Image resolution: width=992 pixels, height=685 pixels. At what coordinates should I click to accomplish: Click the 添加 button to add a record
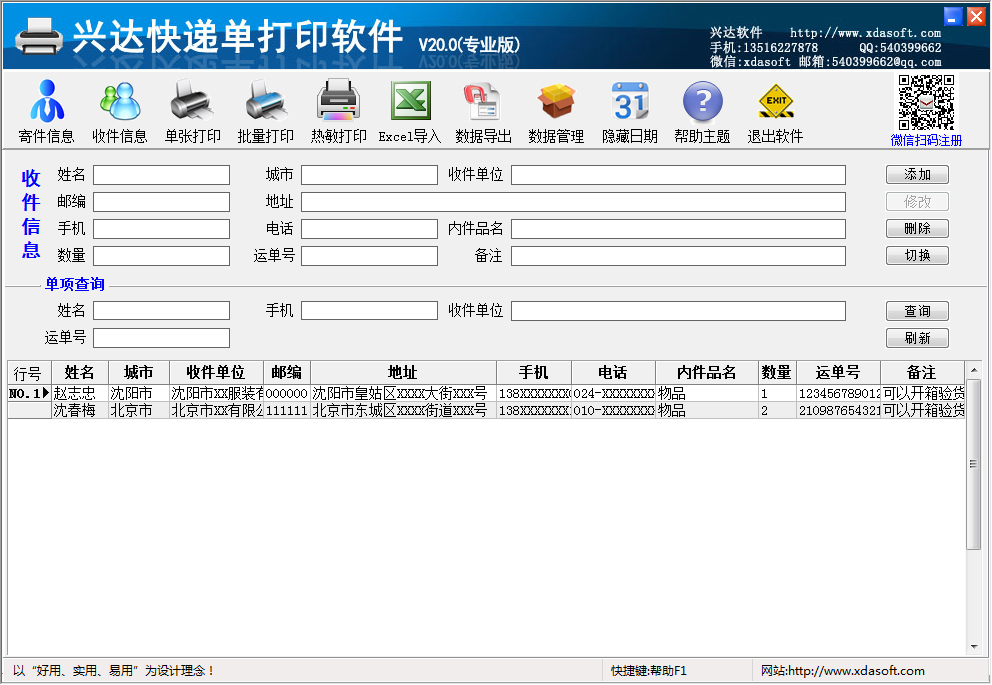(917, 174)
